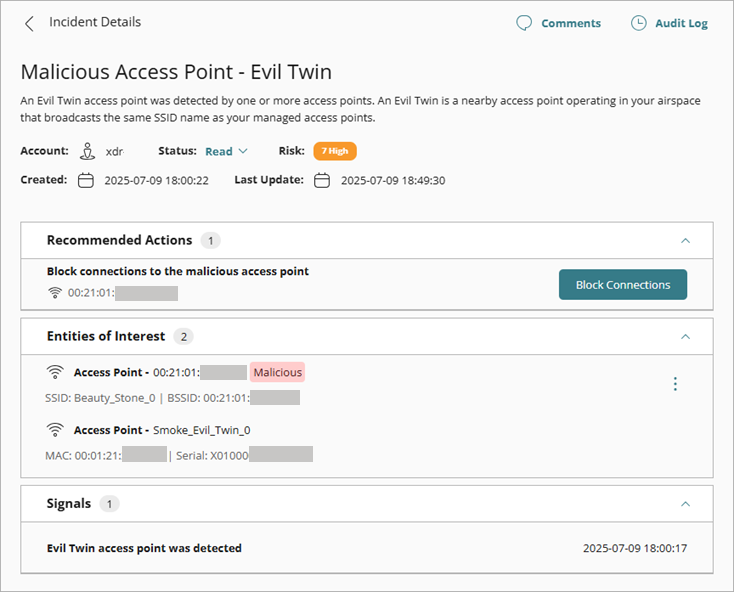Open the Comments speech bubble icon

[524, 23]
